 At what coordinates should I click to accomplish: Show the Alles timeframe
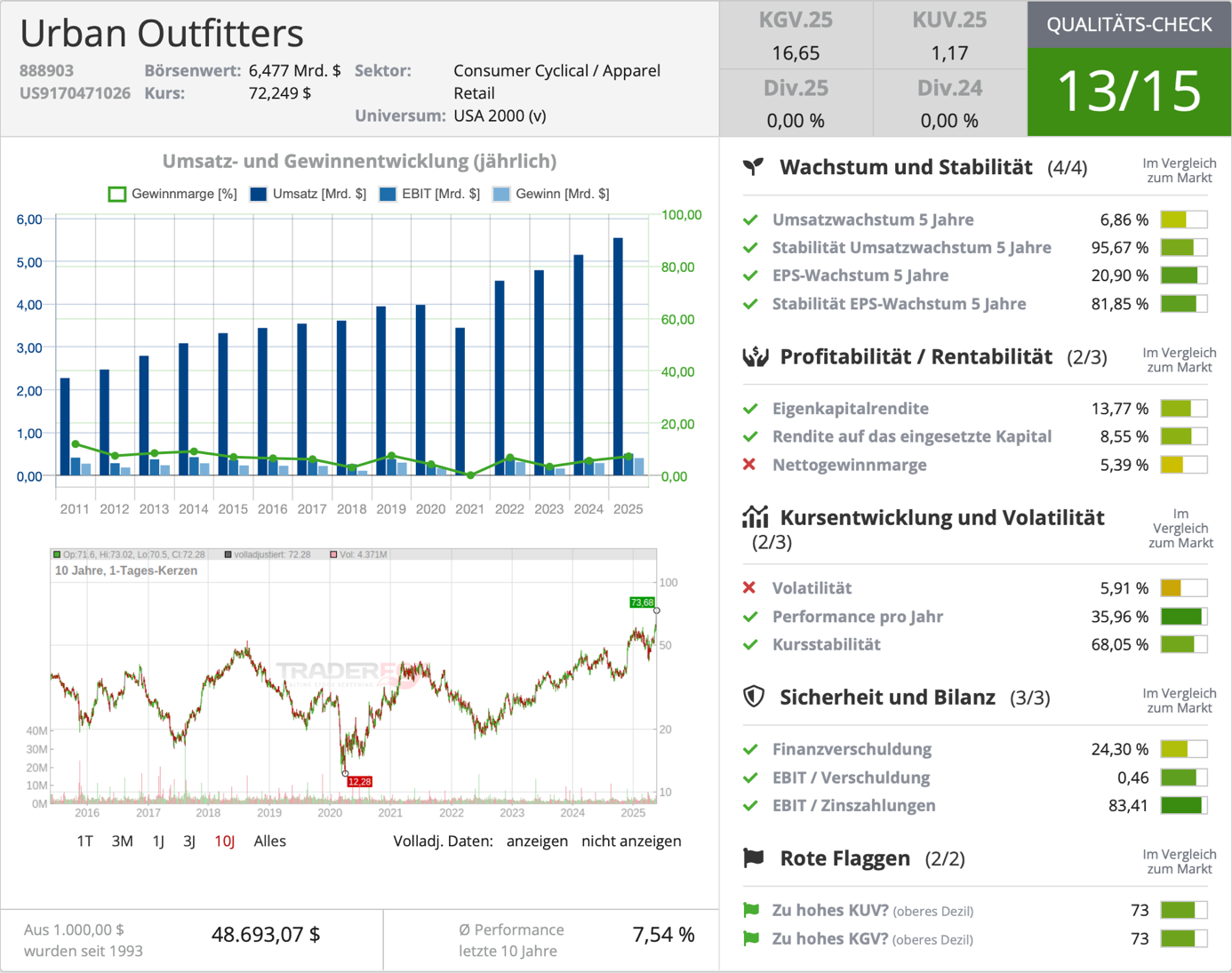[x=270, y=841]
